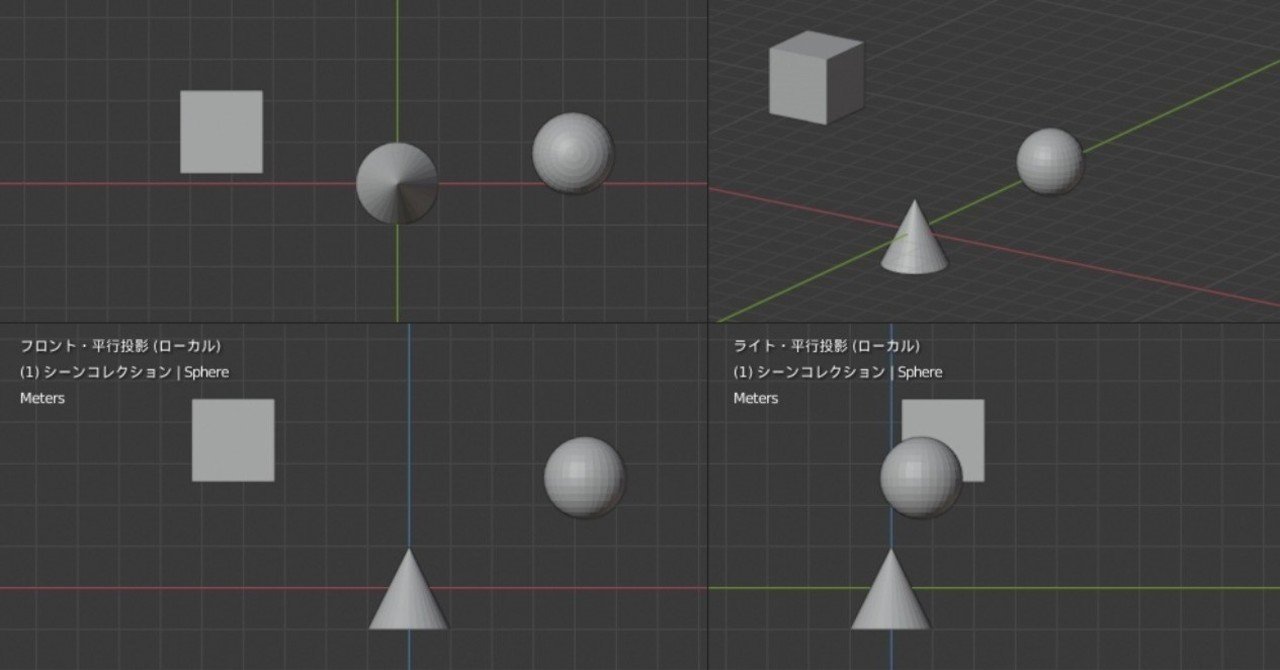The height and width of the screenshot is (670, 1280).
Task: Select the sphere in the front orthographic view
Action: [x=585, y=477]
